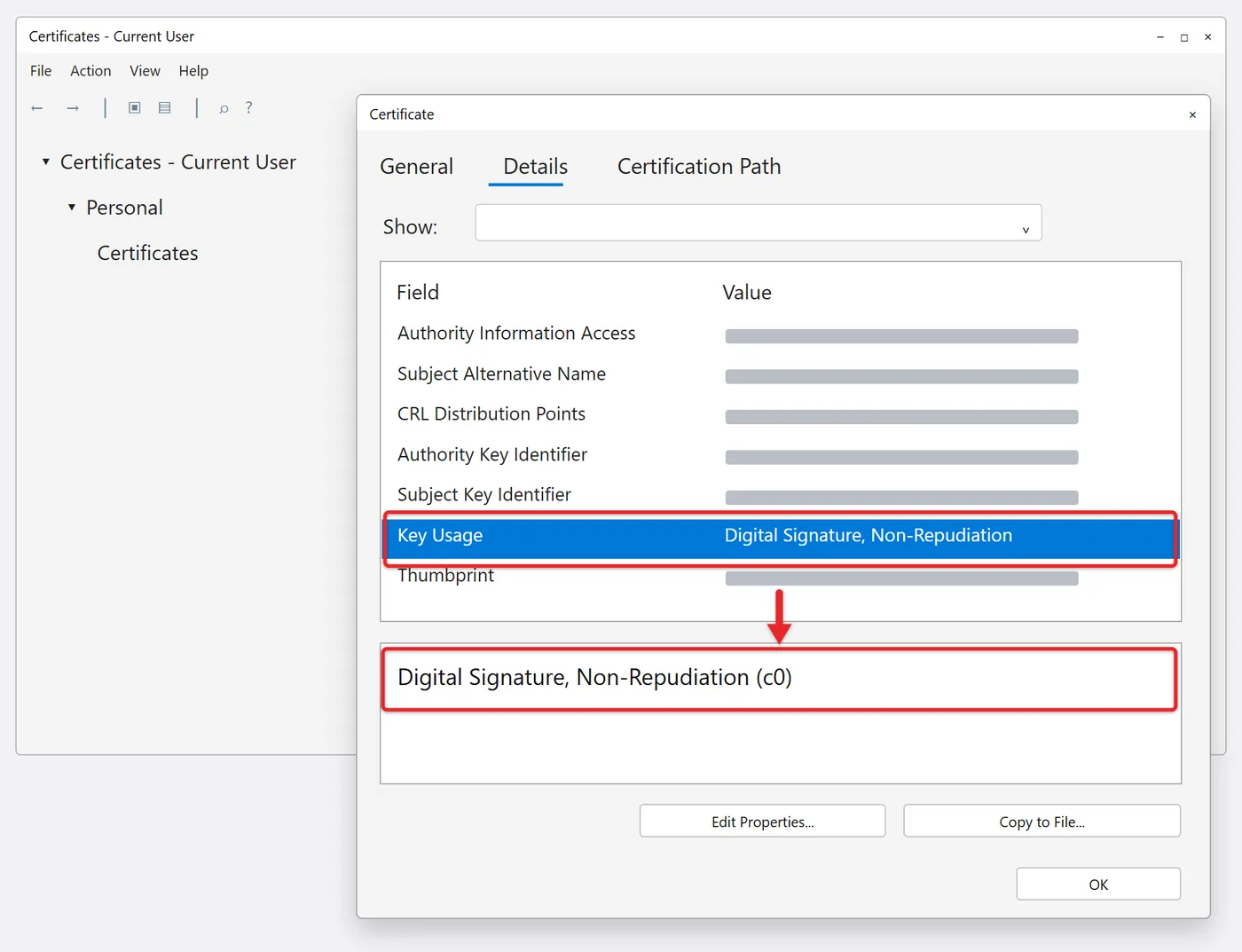Open the File menu
The width and height of the screenshot is (1242, 952).
[41, 71]
